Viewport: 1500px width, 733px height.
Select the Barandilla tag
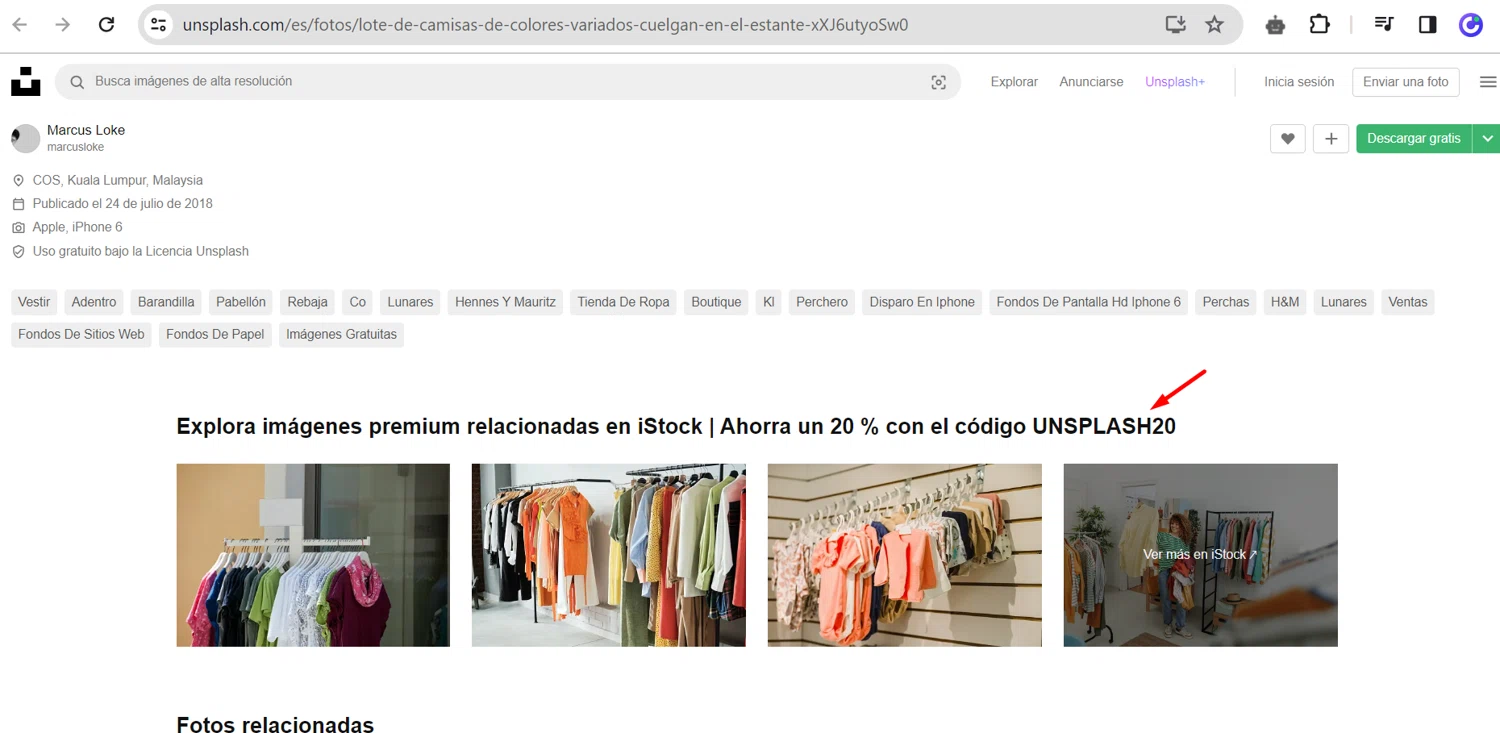pyautogui.click(x=166, y=302)
